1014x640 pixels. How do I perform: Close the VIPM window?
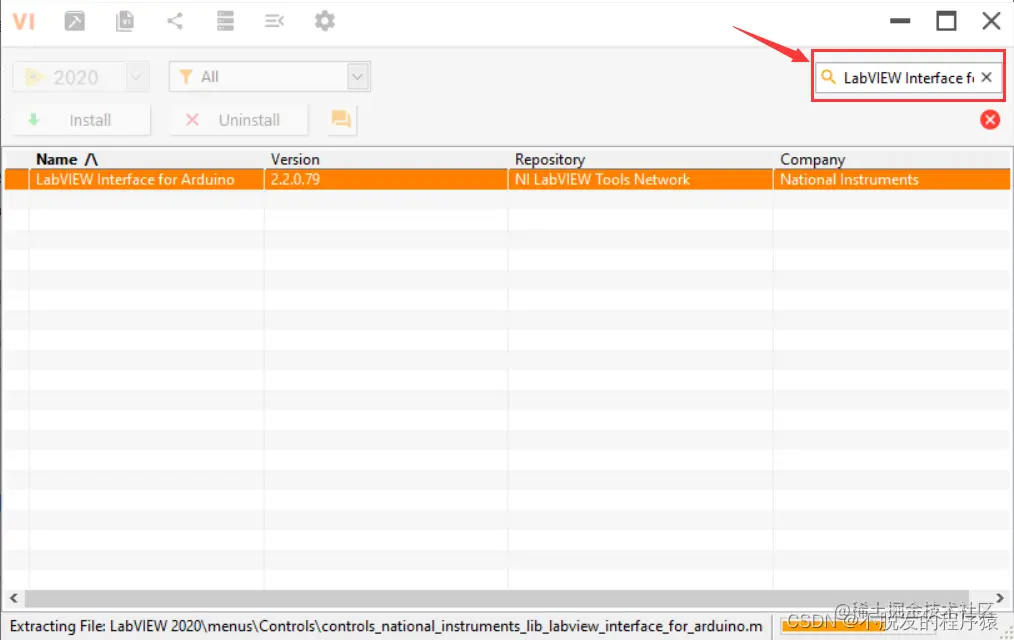click(991, 21)
